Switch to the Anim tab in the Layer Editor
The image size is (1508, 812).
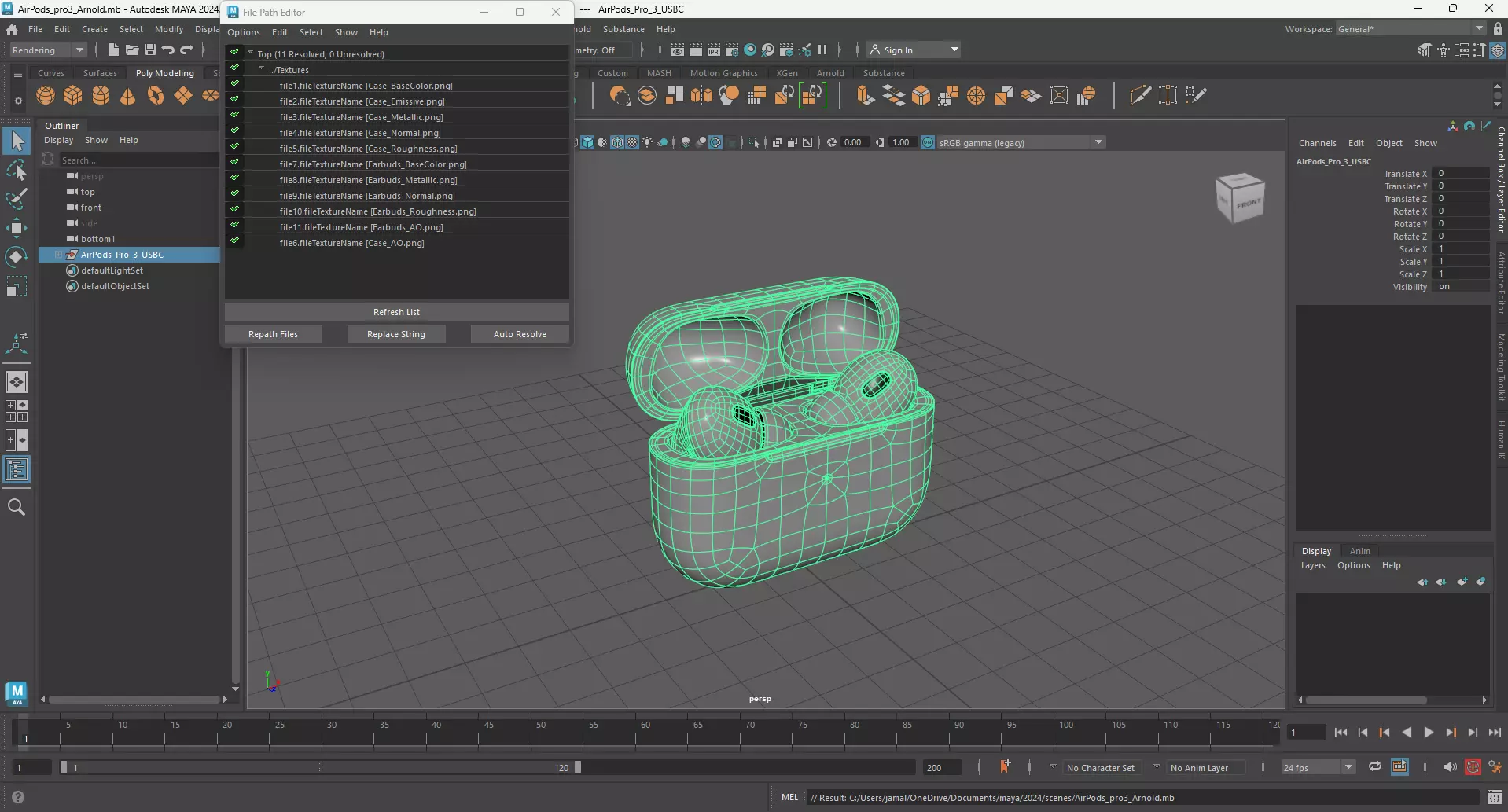[x=1359, y=551]
